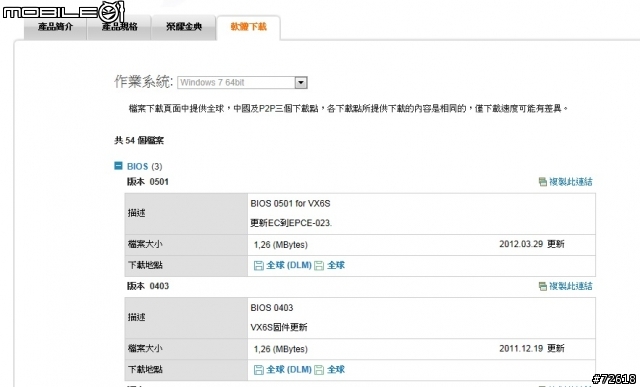Switch to the 產品規格 tab
This screenshot has width=640, height=387.
(119, 27)
